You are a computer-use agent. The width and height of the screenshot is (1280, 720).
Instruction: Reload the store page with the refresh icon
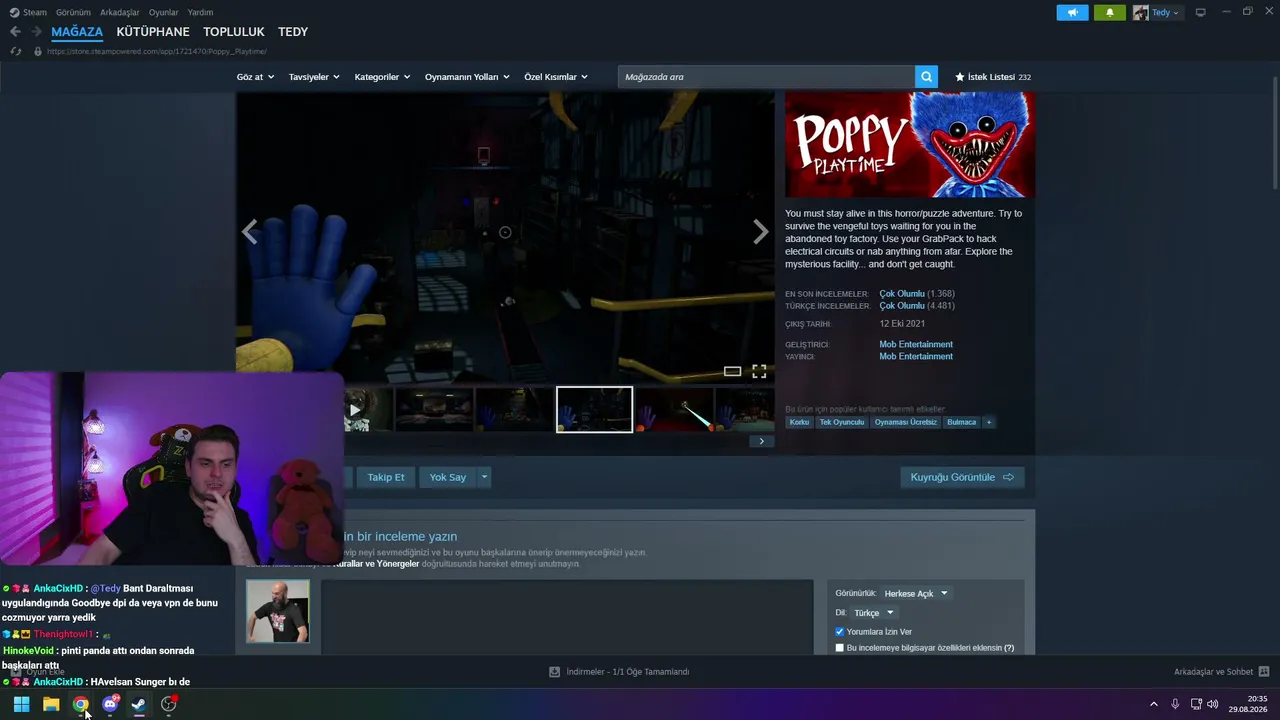[16, 51]
